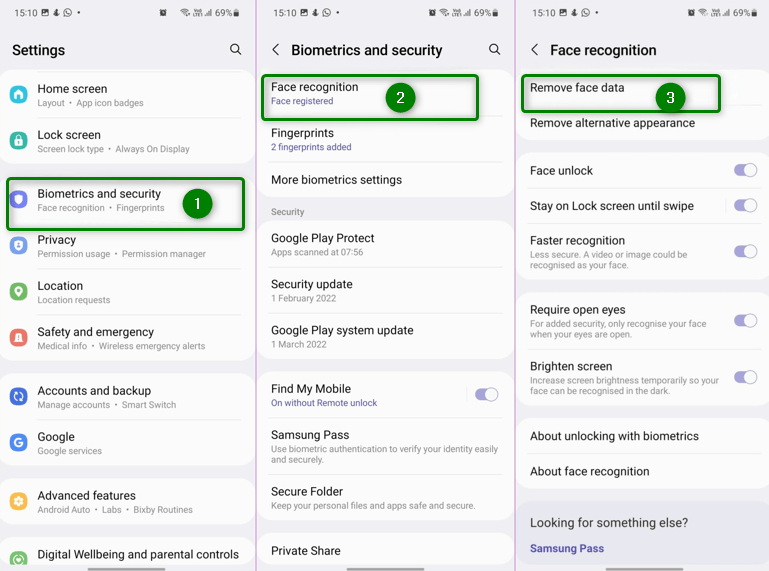Tap the Safety and emergency icon

[x=19, y=338]
